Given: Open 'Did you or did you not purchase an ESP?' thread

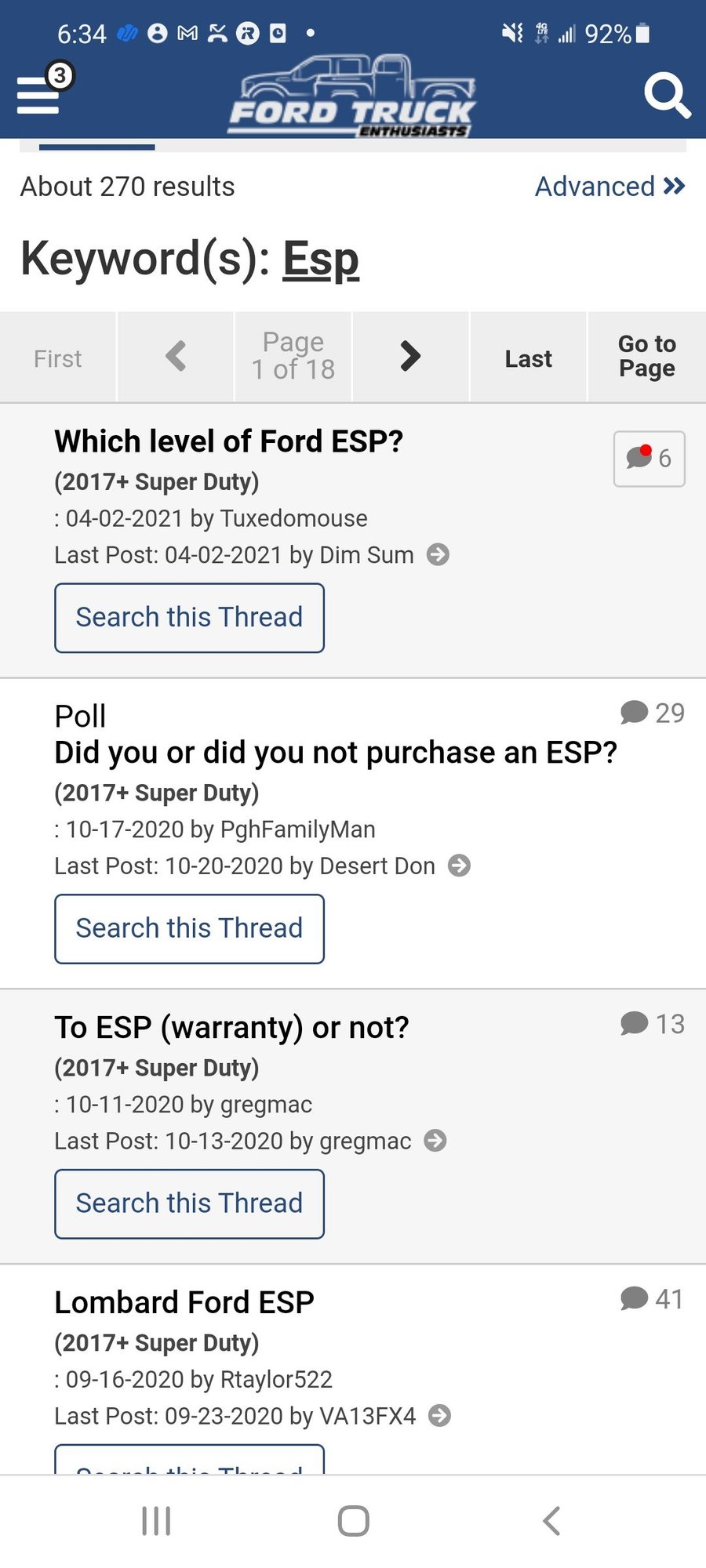Looking at the screenshot, I should 335,753.
